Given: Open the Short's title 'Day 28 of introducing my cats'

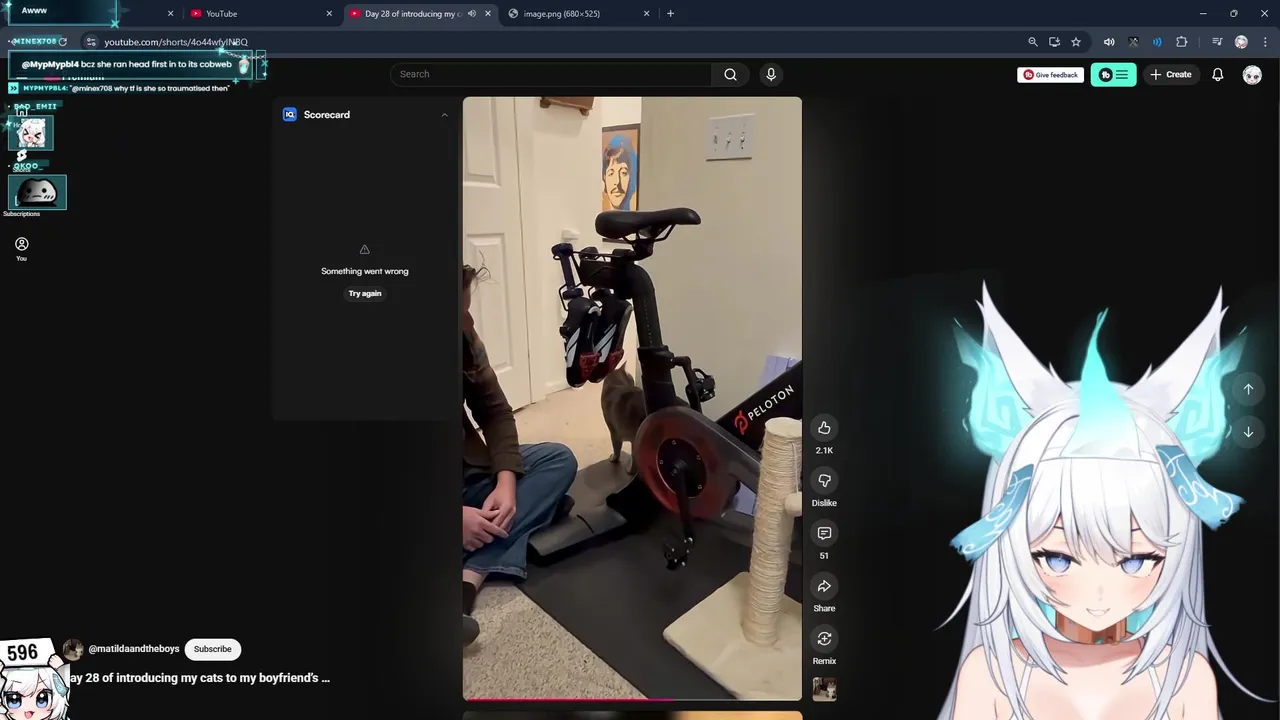Looking at the screenshot, I should pyautogui.click(x=198, y=678).
